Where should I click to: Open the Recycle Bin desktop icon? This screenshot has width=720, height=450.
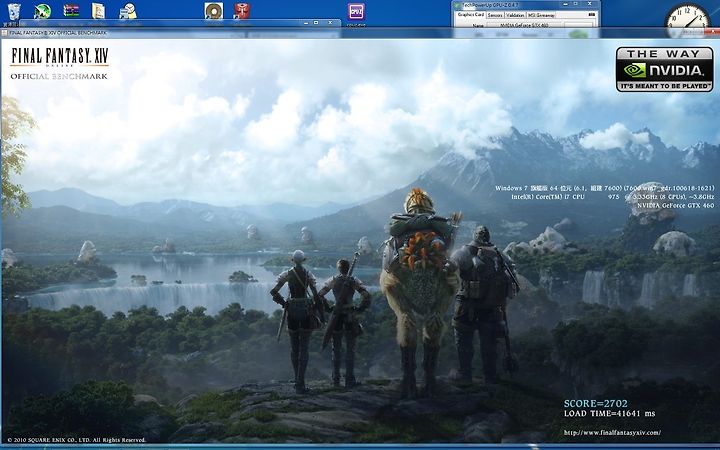pos(14,11)
